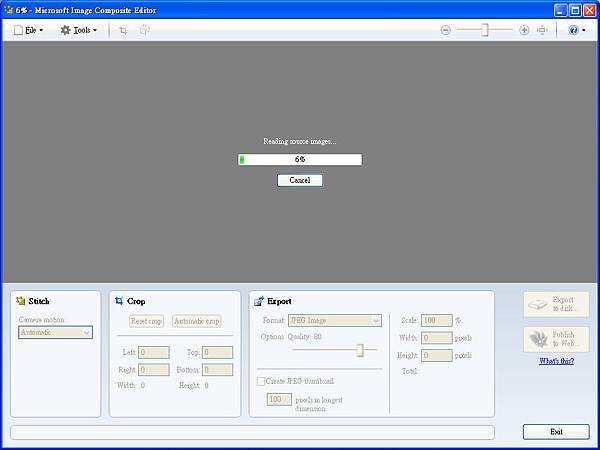Click the zoom in plus icon

pos(524,30)
